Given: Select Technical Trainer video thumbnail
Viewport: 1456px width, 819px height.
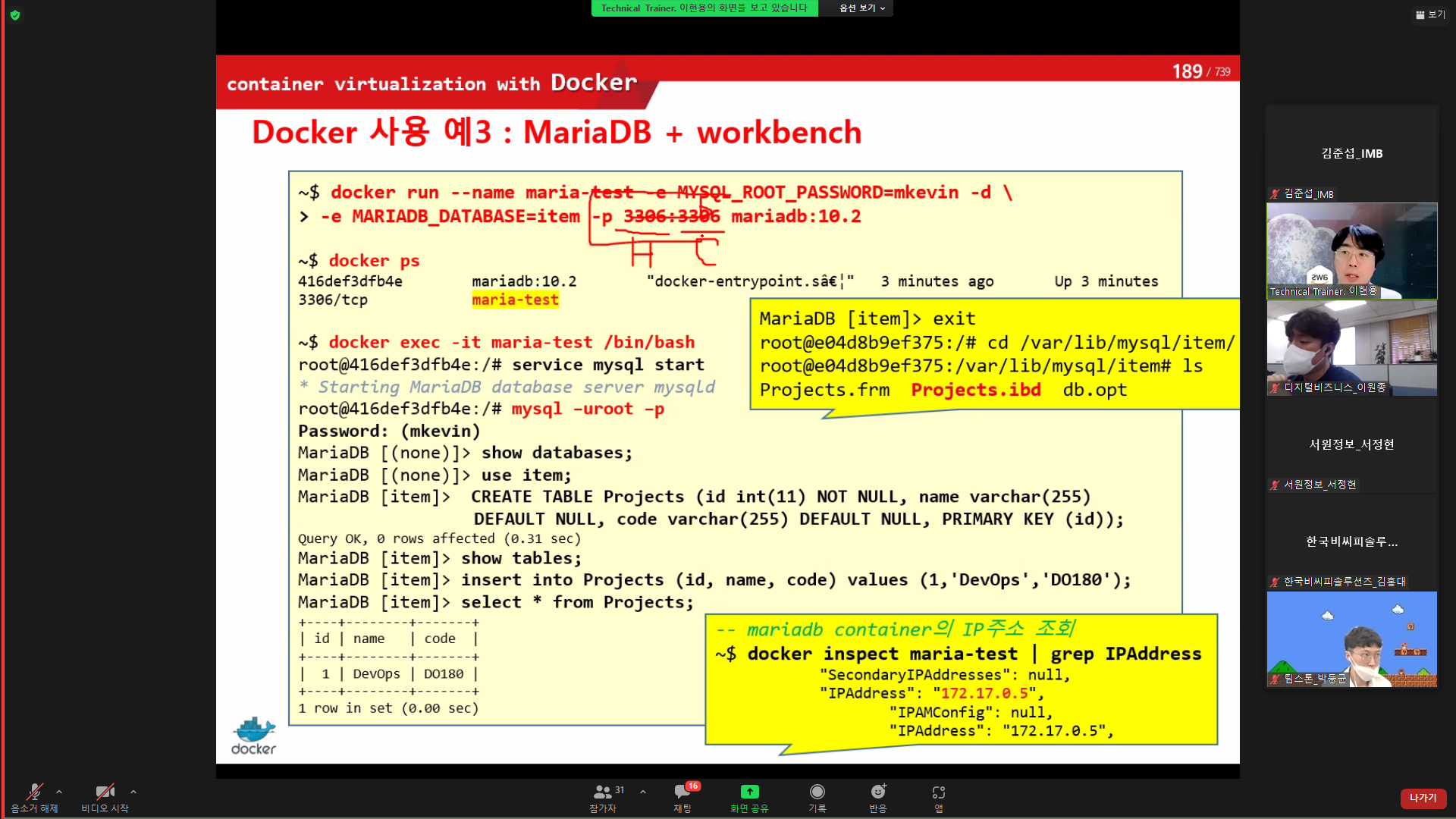Looking at the screenshot, I should [x=1351, y=251].
